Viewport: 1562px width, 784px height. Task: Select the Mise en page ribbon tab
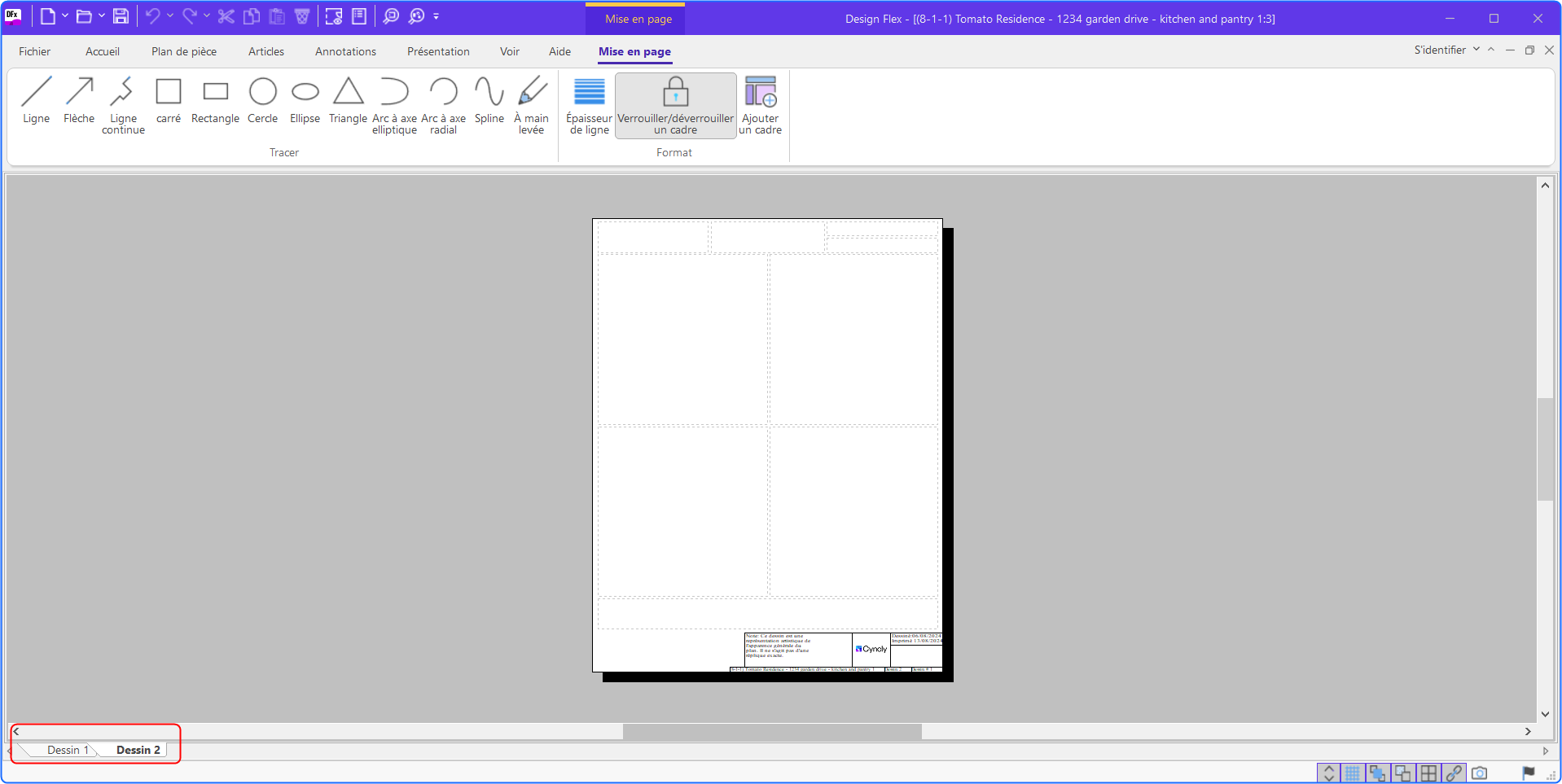coord(634,51)
